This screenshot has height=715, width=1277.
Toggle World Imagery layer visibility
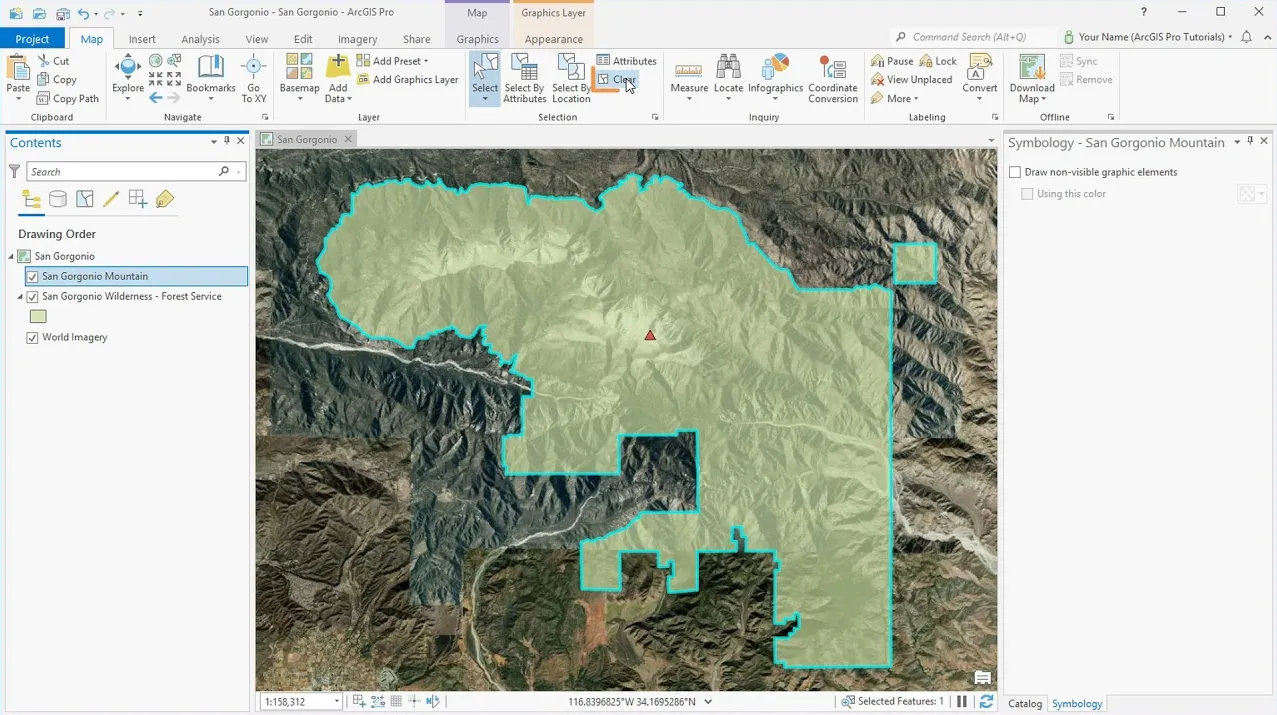[33, 338]
